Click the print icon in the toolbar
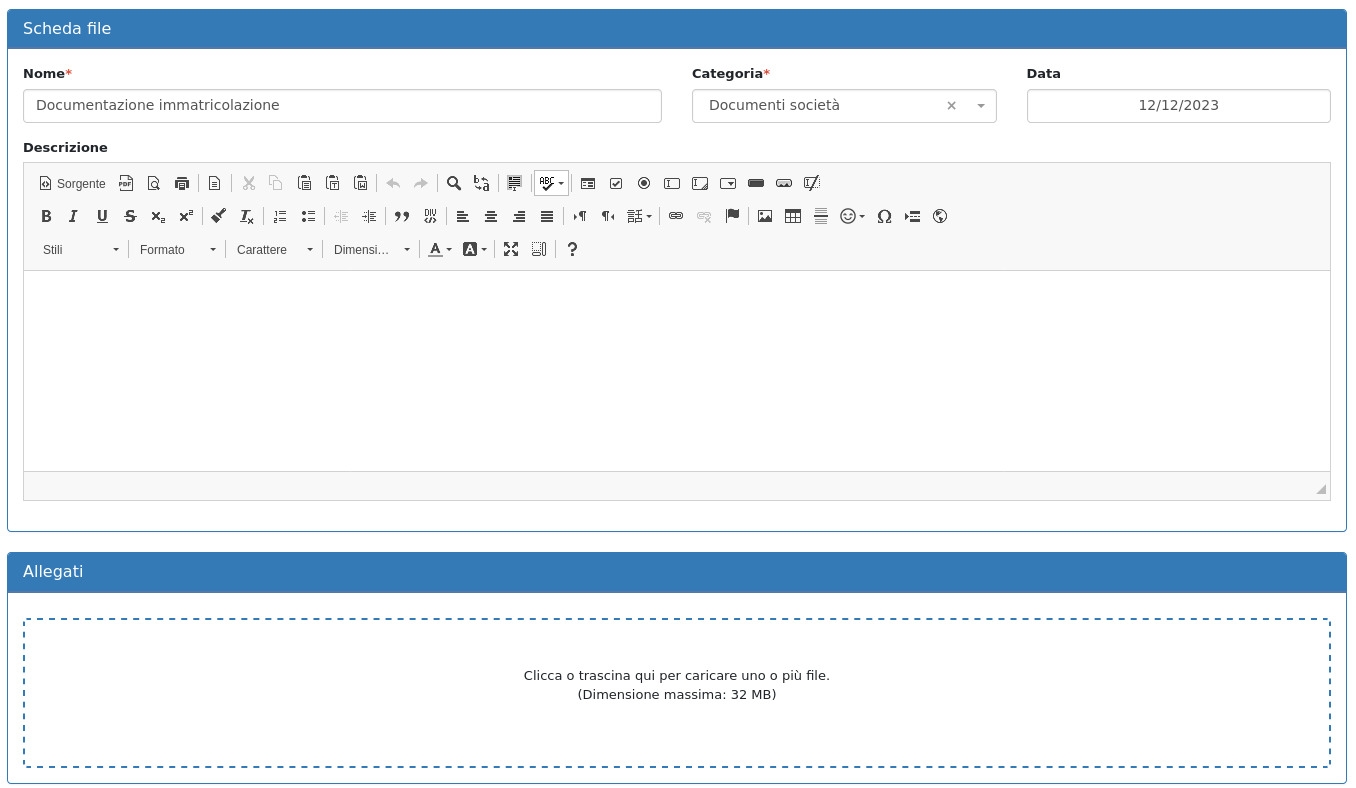 (x=182, y=183)
